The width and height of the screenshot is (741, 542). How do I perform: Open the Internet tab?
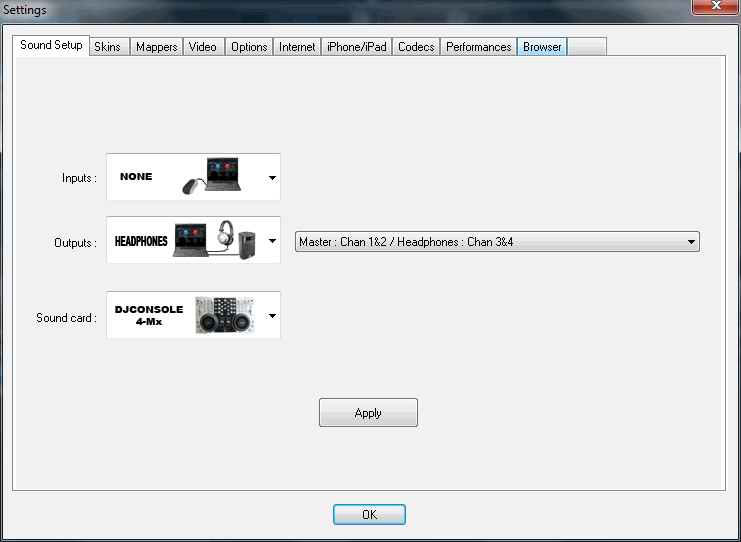(297, 47)
